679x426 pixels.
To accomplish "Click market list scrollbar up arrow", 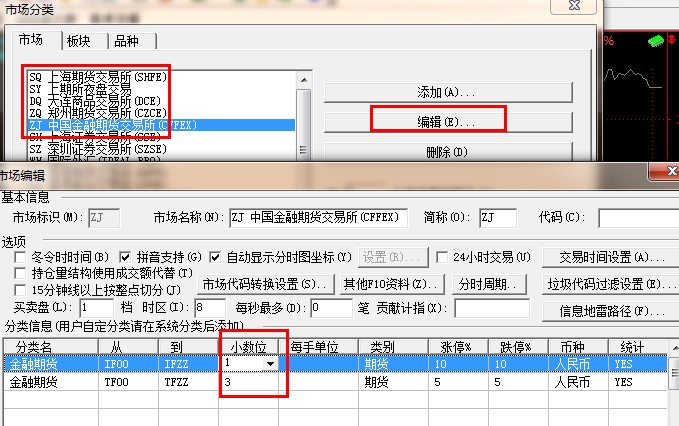I will pyautogui.click(x=304, y=80).
